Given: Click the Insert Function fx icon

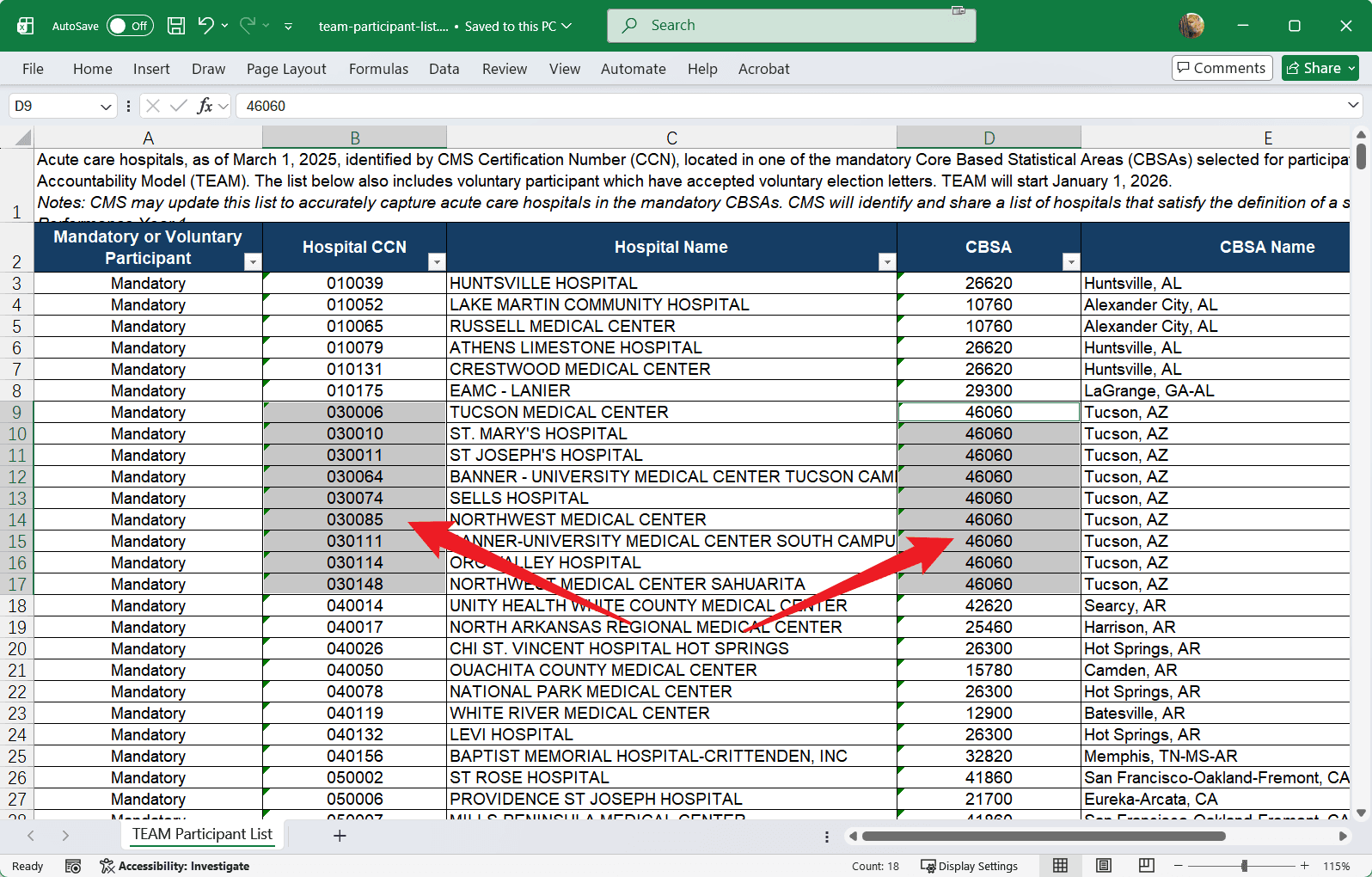Looking at the screenshot, I should click(205, 106).
